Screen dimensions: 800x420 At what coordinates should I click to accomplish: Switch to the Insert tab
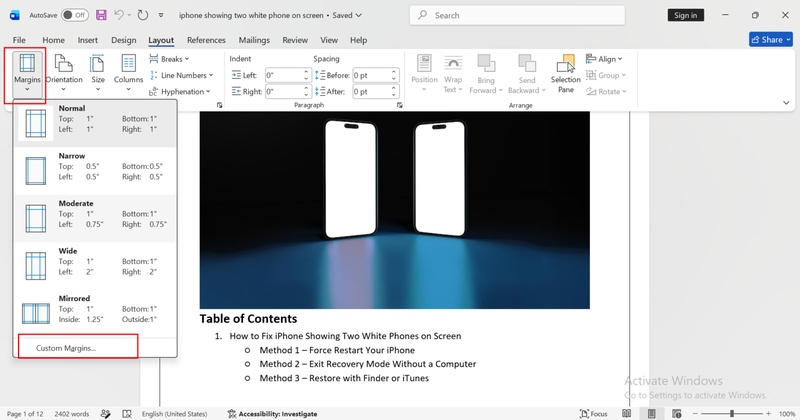(87, 40)
